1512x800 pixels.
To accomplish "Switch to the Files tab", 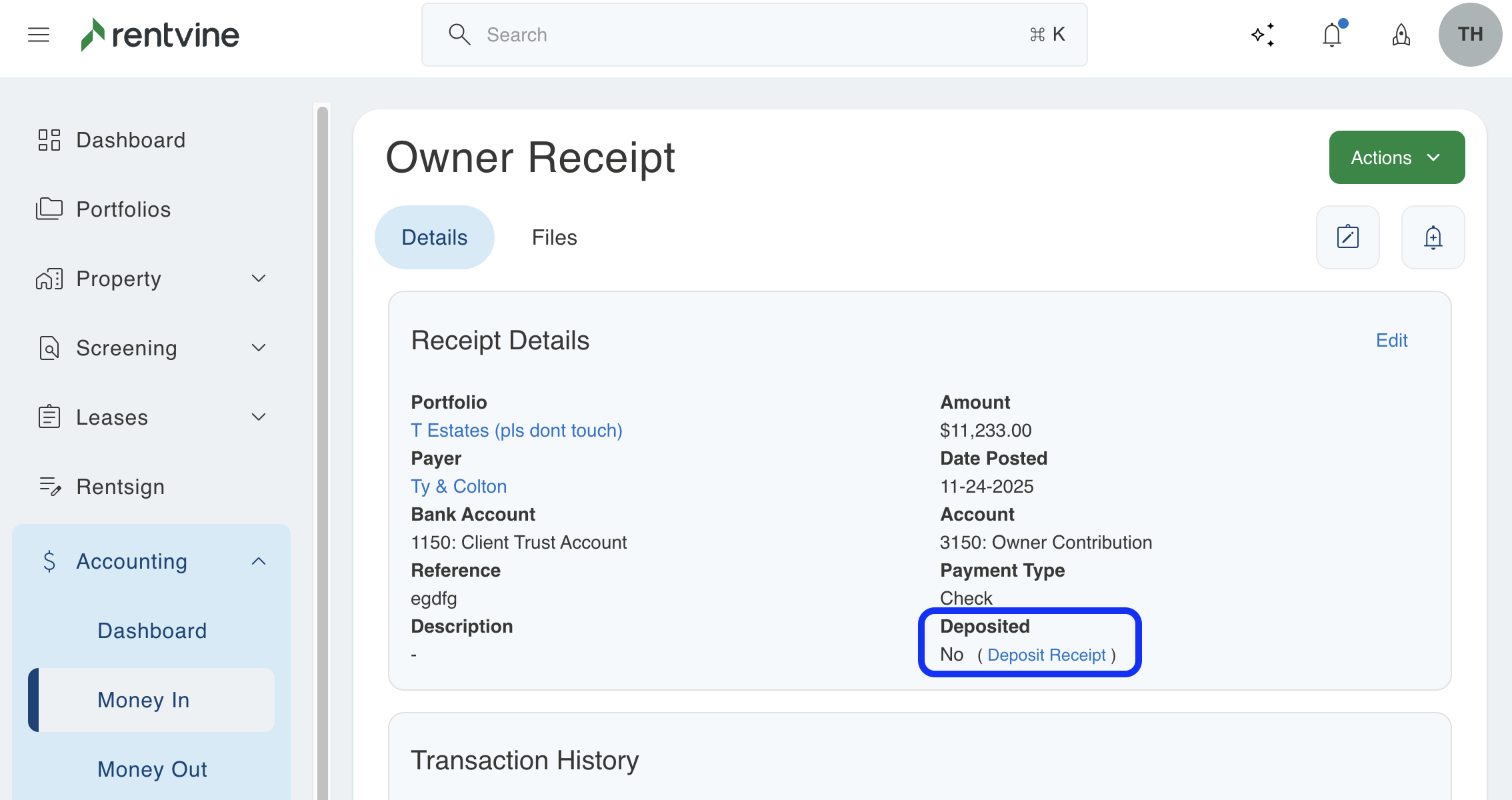I will click(554, 237).
